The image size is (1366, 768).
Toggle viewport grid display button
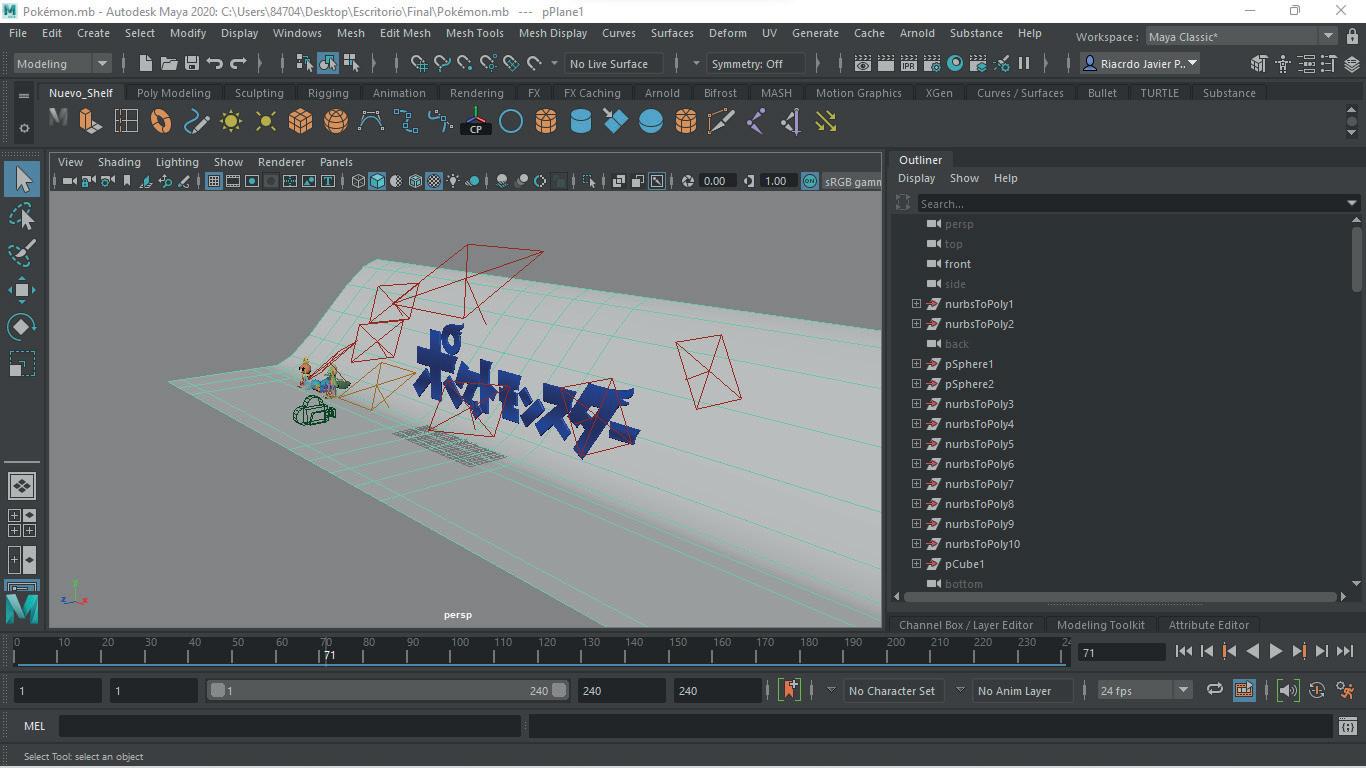click(x=214, y=181)
